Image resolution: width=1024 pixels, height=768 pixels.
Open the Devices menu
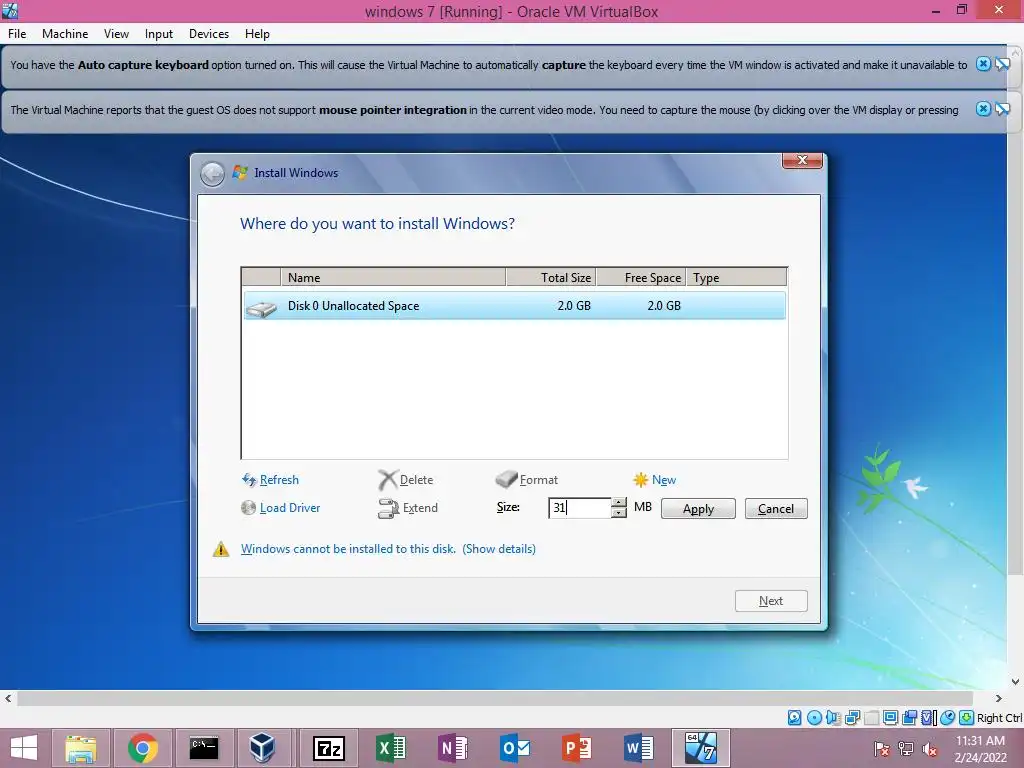pos(209,34)
